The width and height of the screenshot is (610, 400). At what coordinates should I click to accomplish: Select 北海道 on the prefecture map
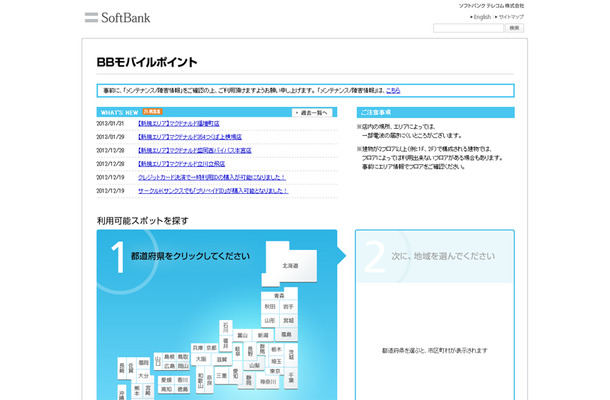coord(290,265)
